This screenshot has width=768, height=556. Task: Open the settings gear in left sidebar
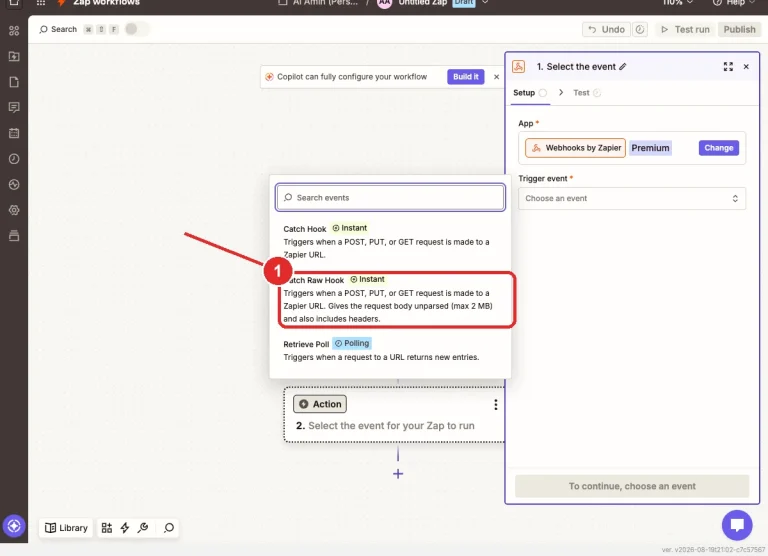[x=14, y=210]
